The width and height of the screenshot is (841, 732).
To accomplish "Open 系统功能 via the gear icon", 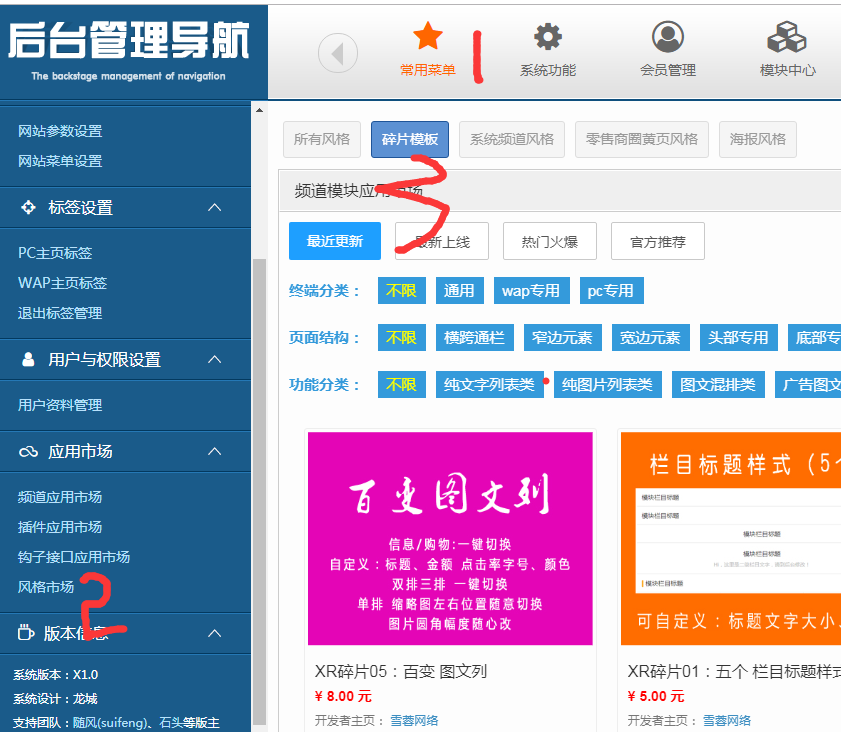I will click(x=548, y=37).
